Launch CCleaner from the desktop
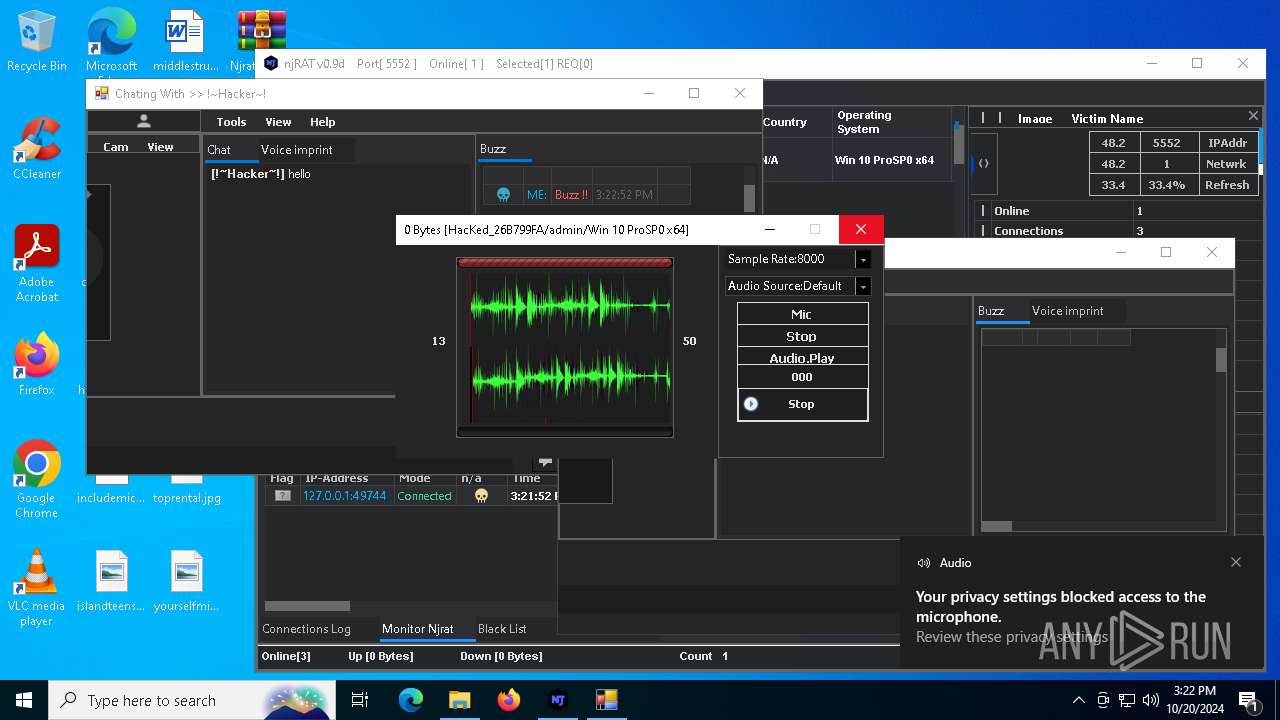 pos(36,148)
